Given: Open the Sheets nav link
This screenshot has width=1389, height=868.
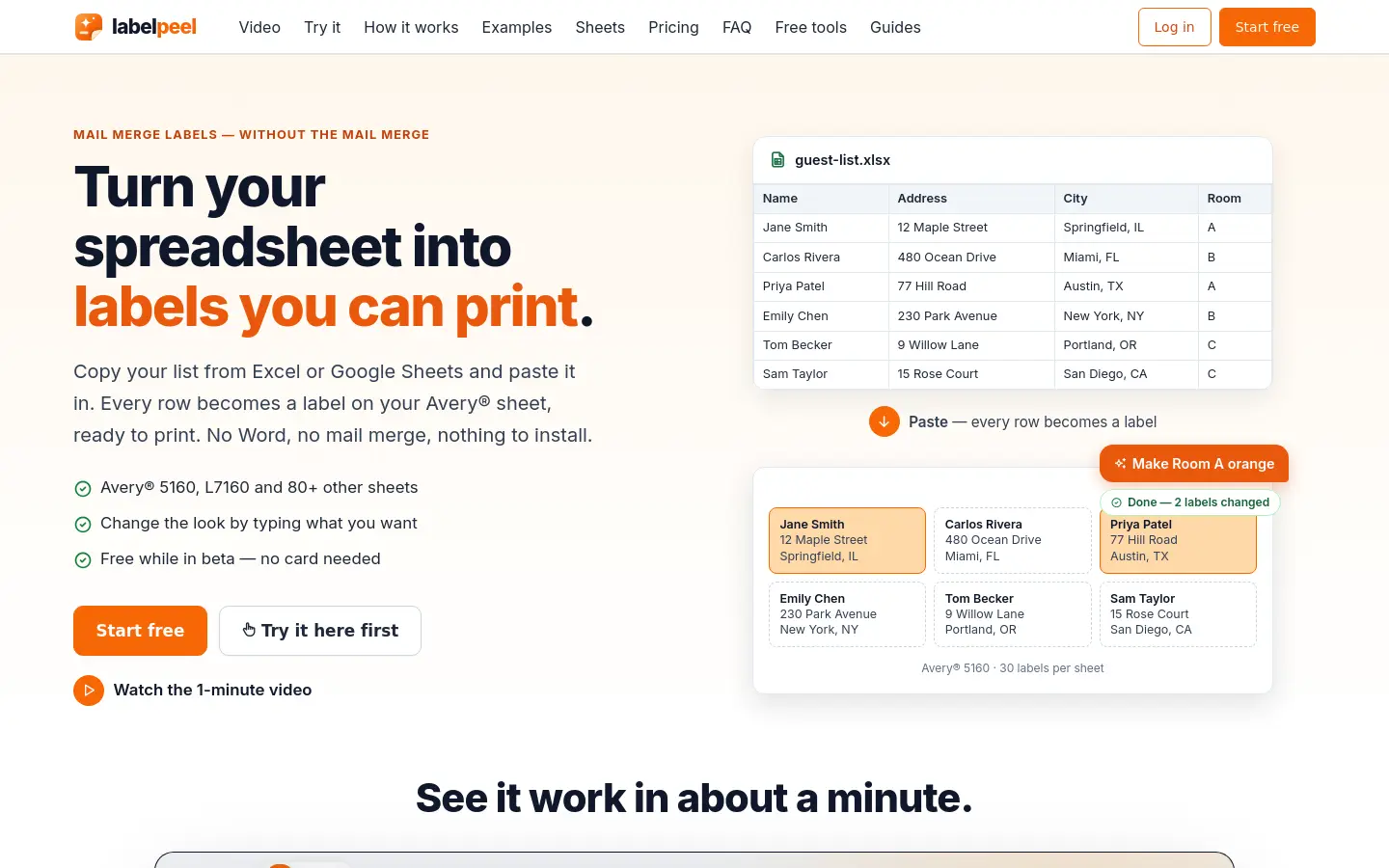Looking at the screenshot, I should 600,27.
